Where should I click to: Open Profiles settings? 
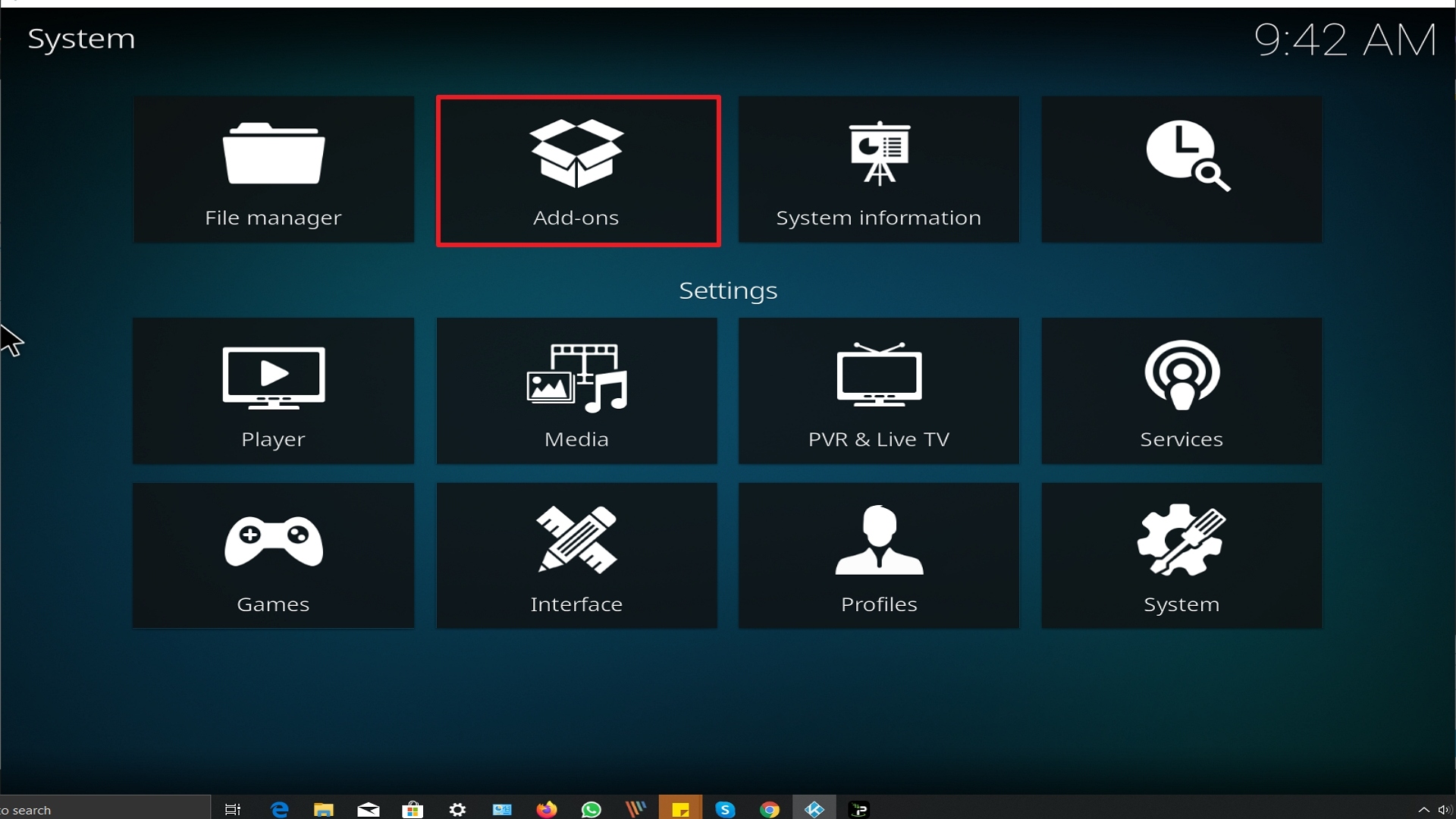tap(879, 556)
